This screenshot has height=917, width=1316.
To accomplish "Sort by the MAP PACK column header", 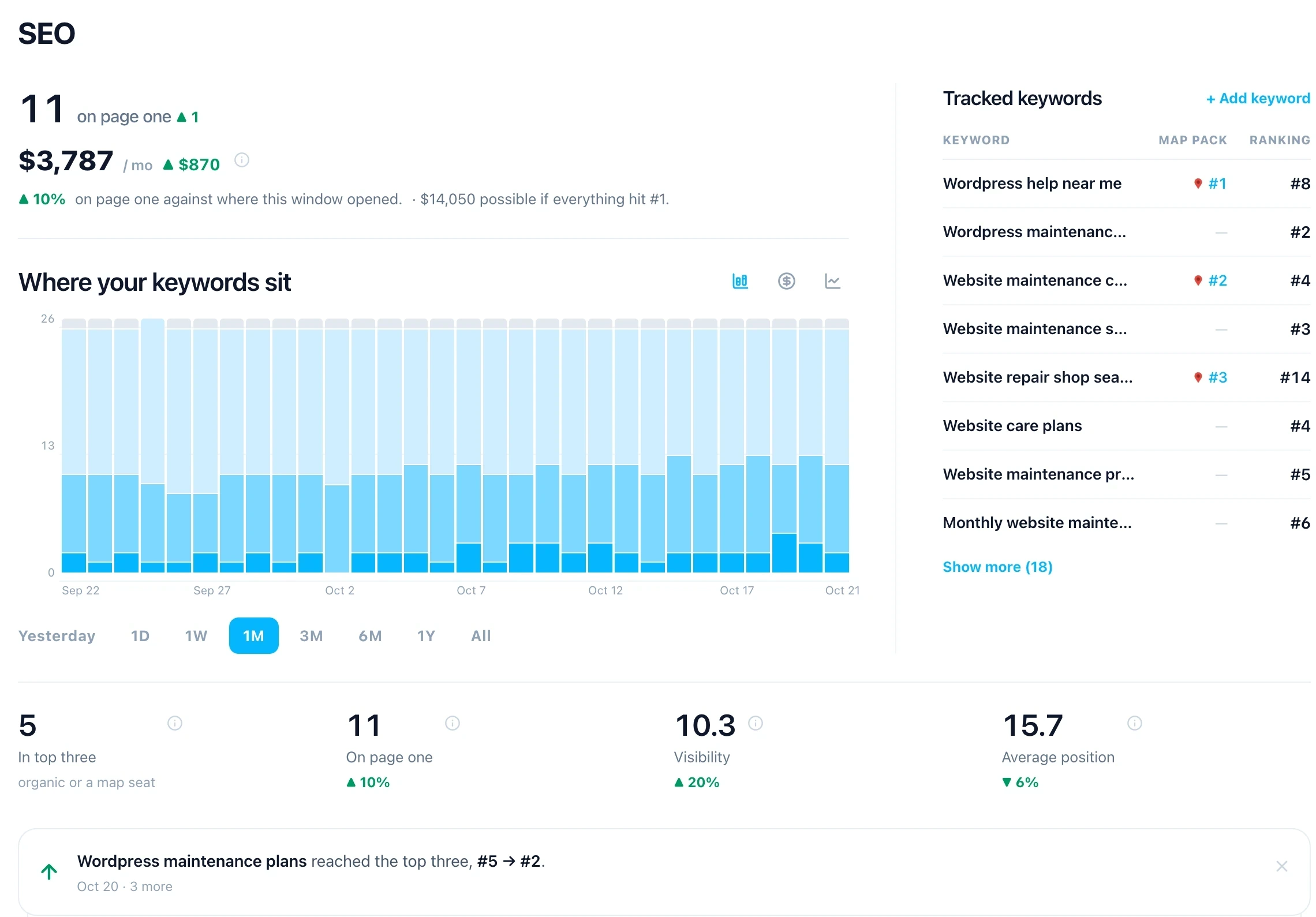I will tap(1192, 140).
